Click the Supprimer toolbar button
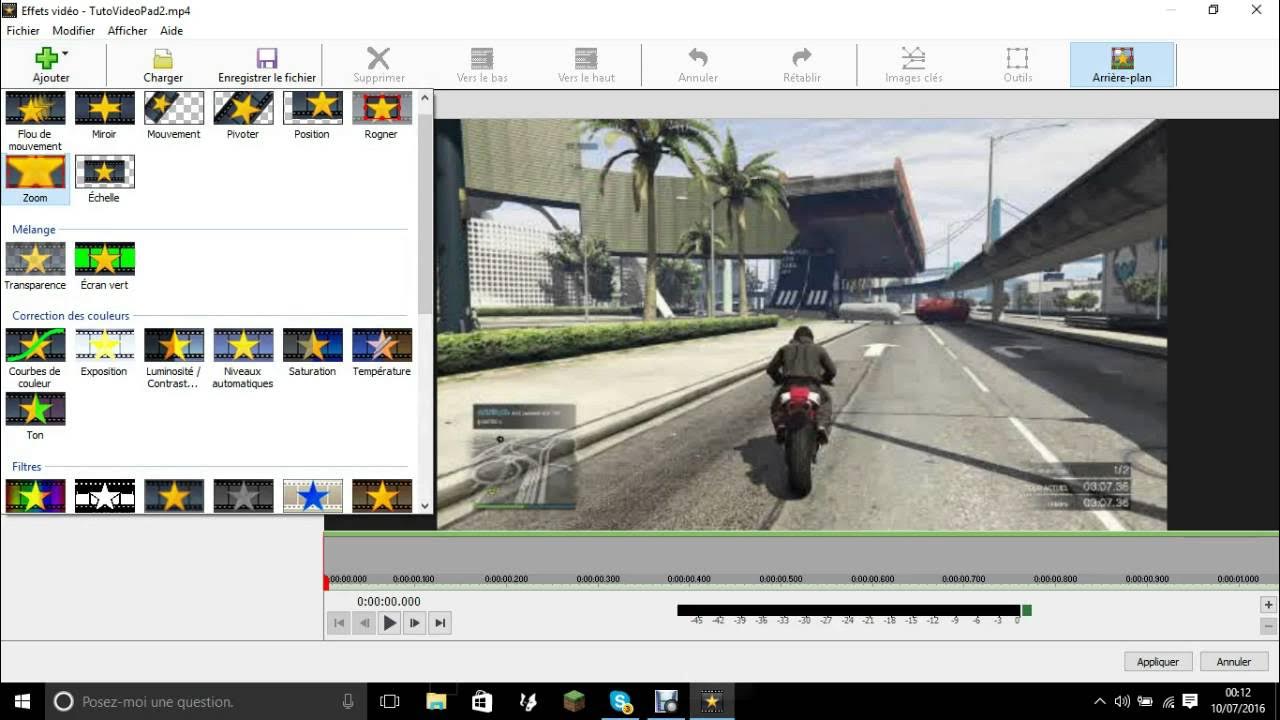The width and height of the screenshot is (1280, 720). 379,65
